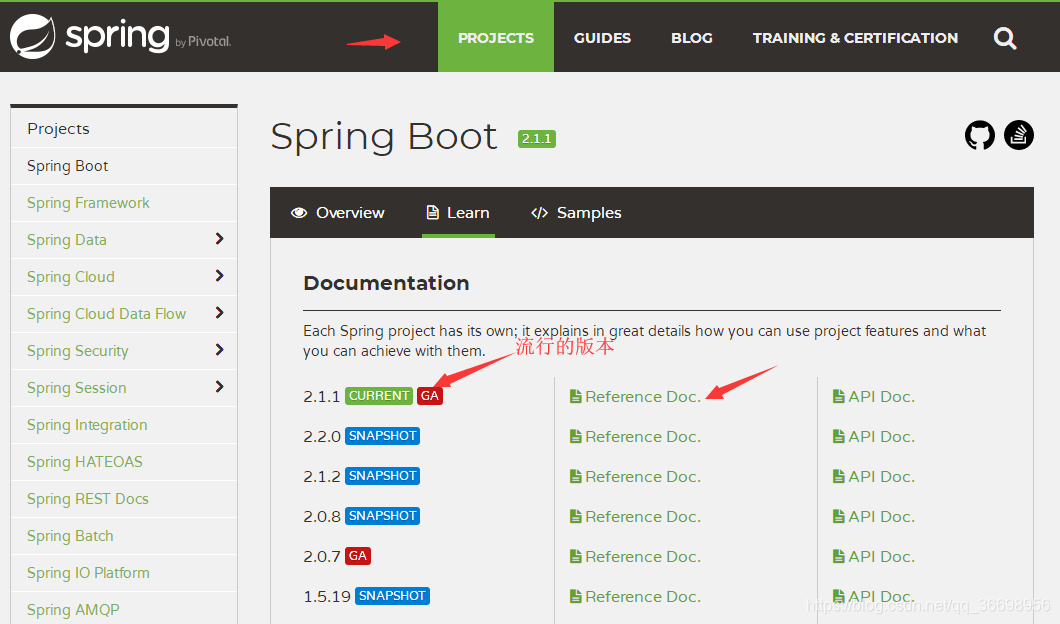Open the GitHub repository icon

[x=980, y=135]
